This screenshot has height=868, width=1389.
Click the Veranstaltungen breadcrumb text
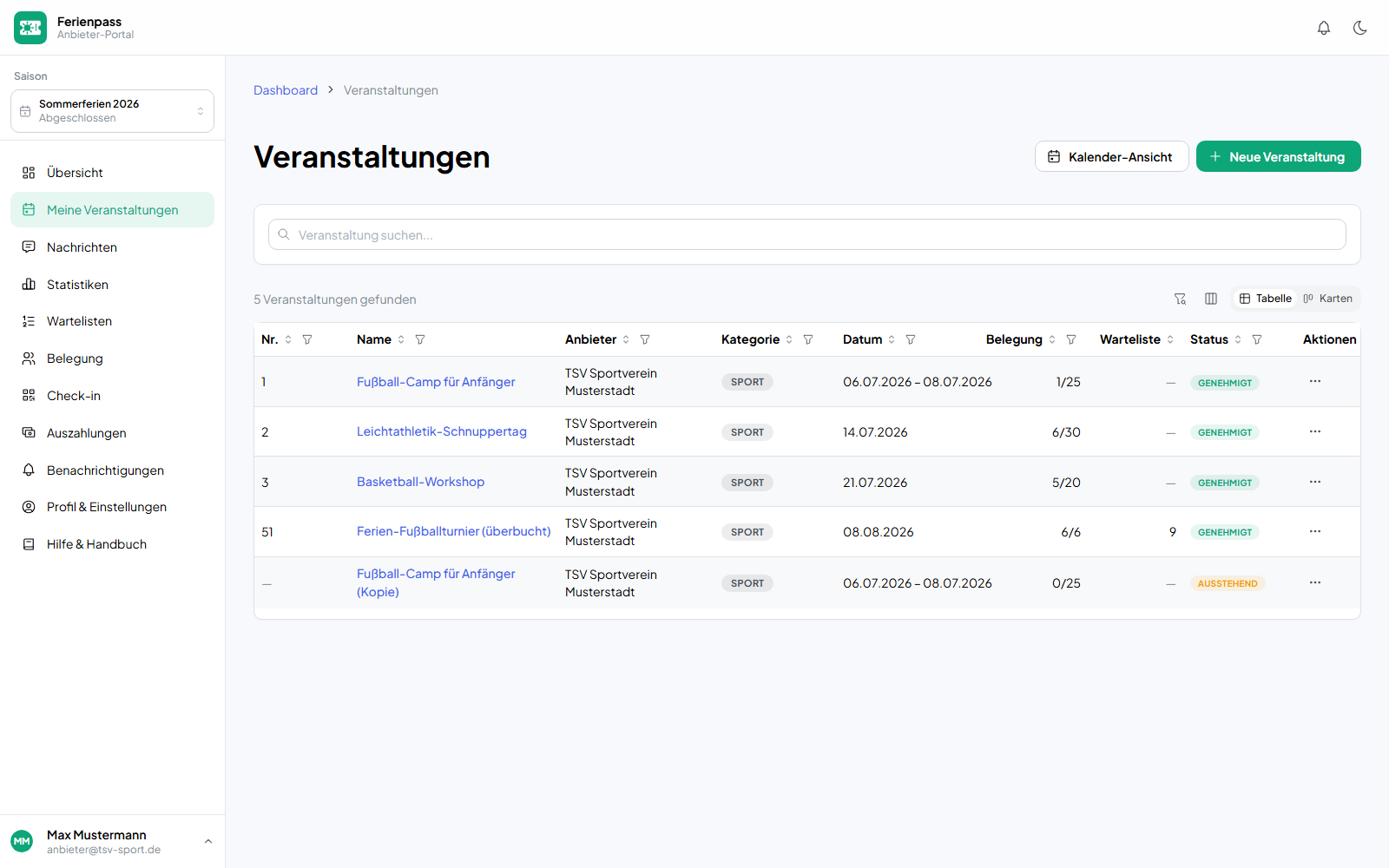391,90
